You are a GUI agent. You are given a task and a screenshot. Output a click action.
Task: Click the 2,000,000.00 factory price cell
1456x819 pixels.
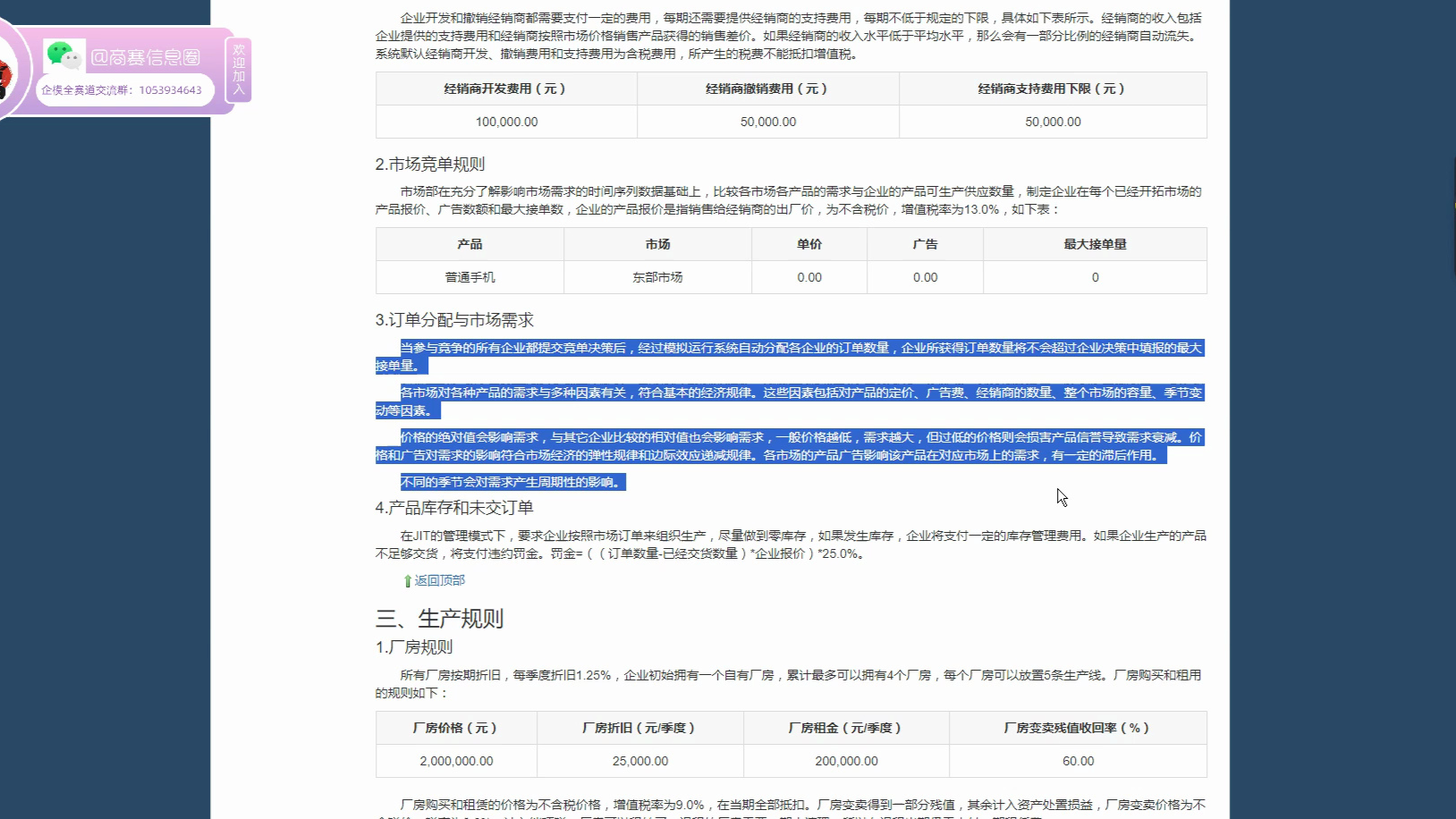point(456,761)
